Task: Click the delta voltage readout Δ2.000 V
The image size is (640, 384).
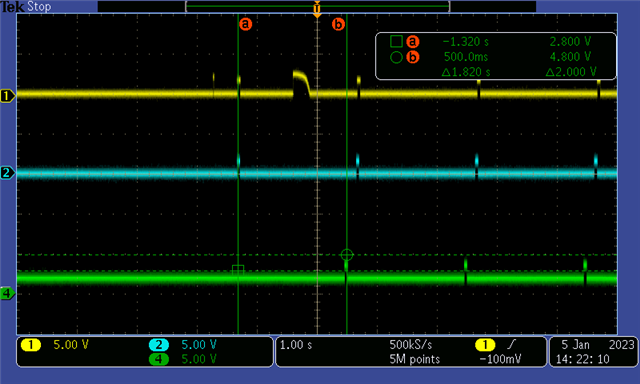Action: click(571, 72)
